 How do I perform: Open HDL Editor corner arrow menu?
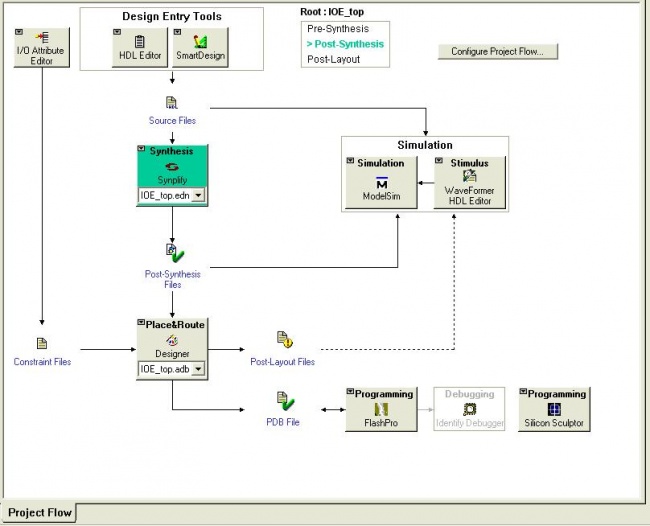[x=117, y=32]
